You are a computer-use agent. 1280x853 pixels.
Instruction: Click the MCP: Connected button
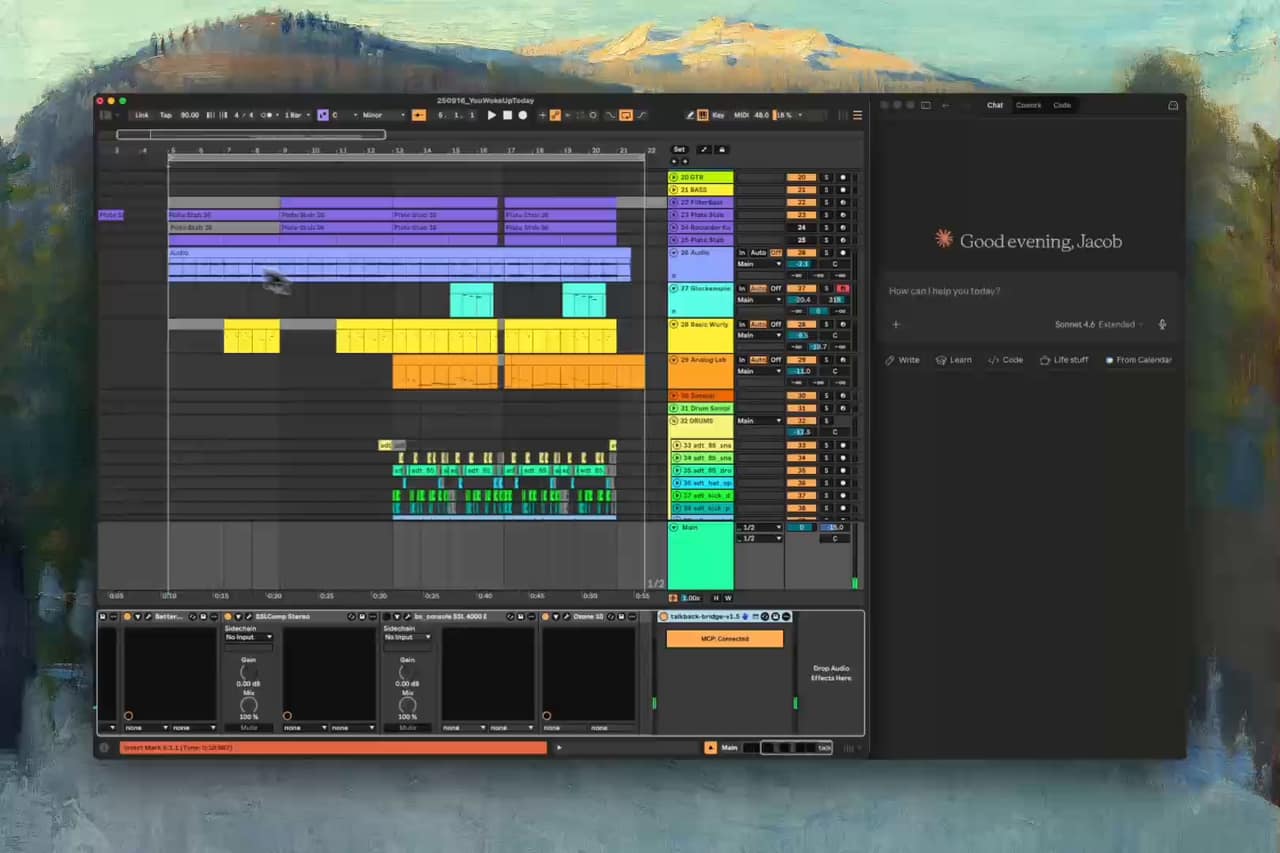coord(724,638)
